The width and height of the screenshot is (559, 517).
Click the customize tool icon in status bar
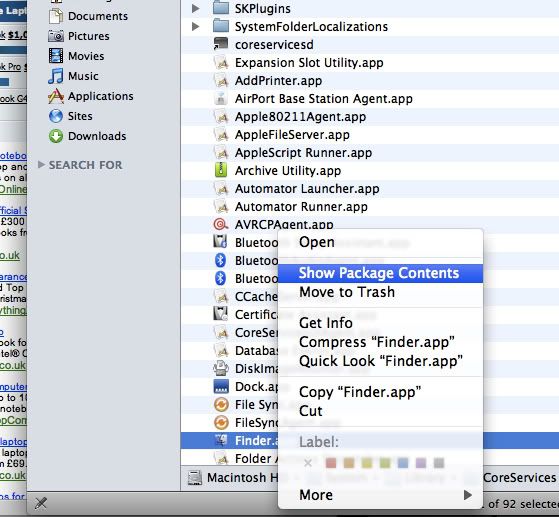[x=41, y=503]
